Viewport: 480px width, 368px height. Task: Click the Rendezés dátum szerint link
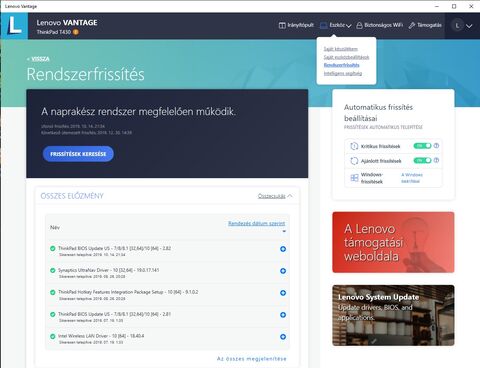point(257,223)
